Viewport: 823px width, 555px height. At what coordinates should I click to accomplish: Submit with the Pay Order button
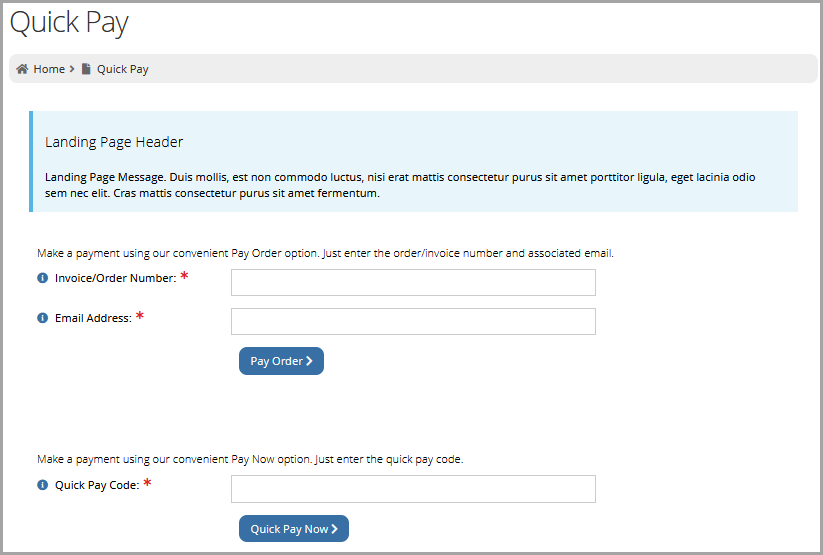[x=281, y=361]
